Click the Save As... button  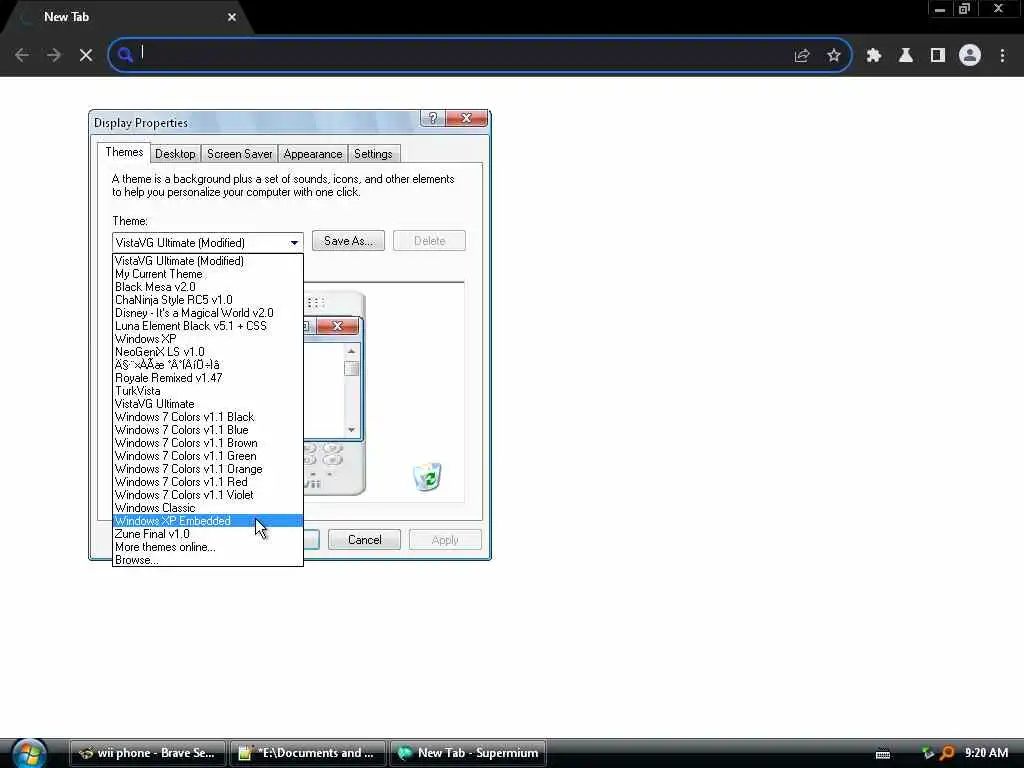tap(348, 241)
